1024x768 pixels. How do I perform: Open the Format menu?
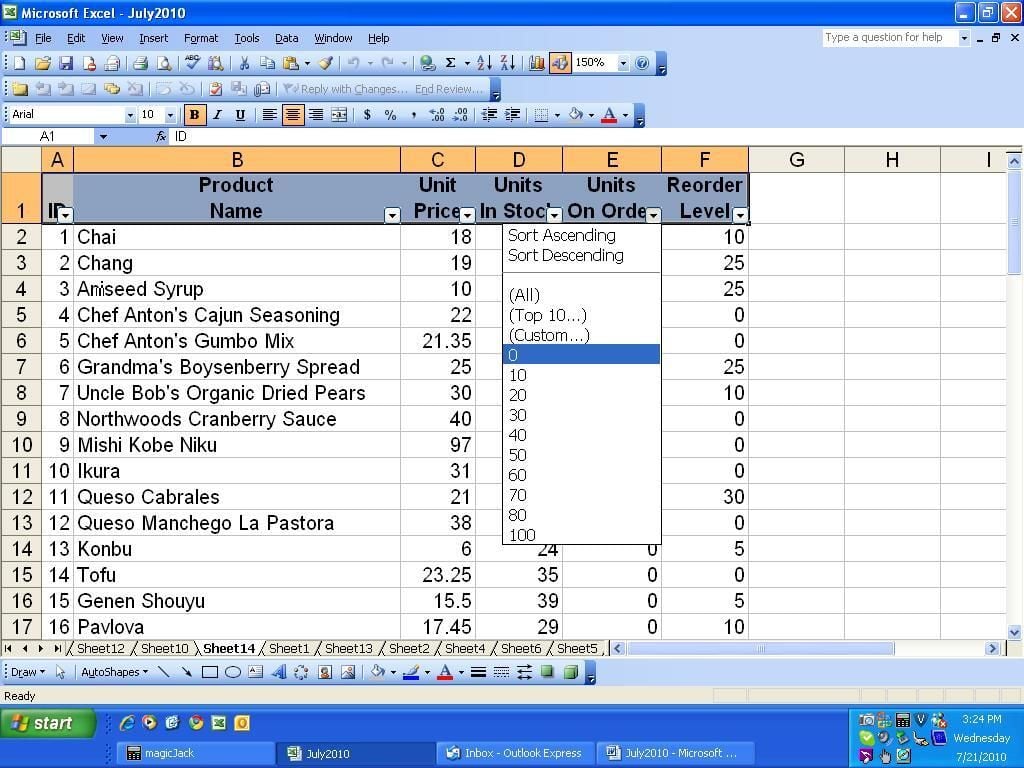pyautogui.click(x=200, y=39)
